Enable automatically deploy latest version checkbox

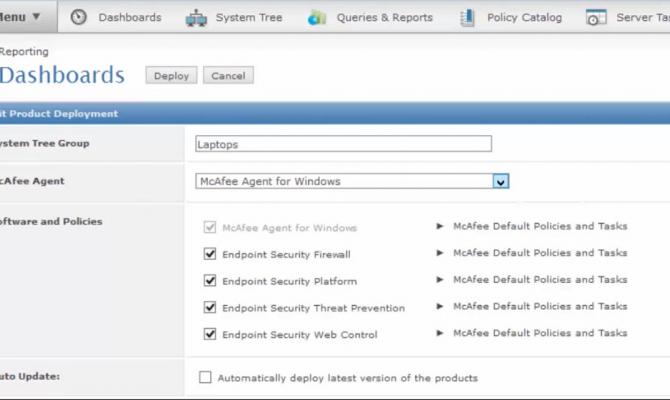click(206, 378)
